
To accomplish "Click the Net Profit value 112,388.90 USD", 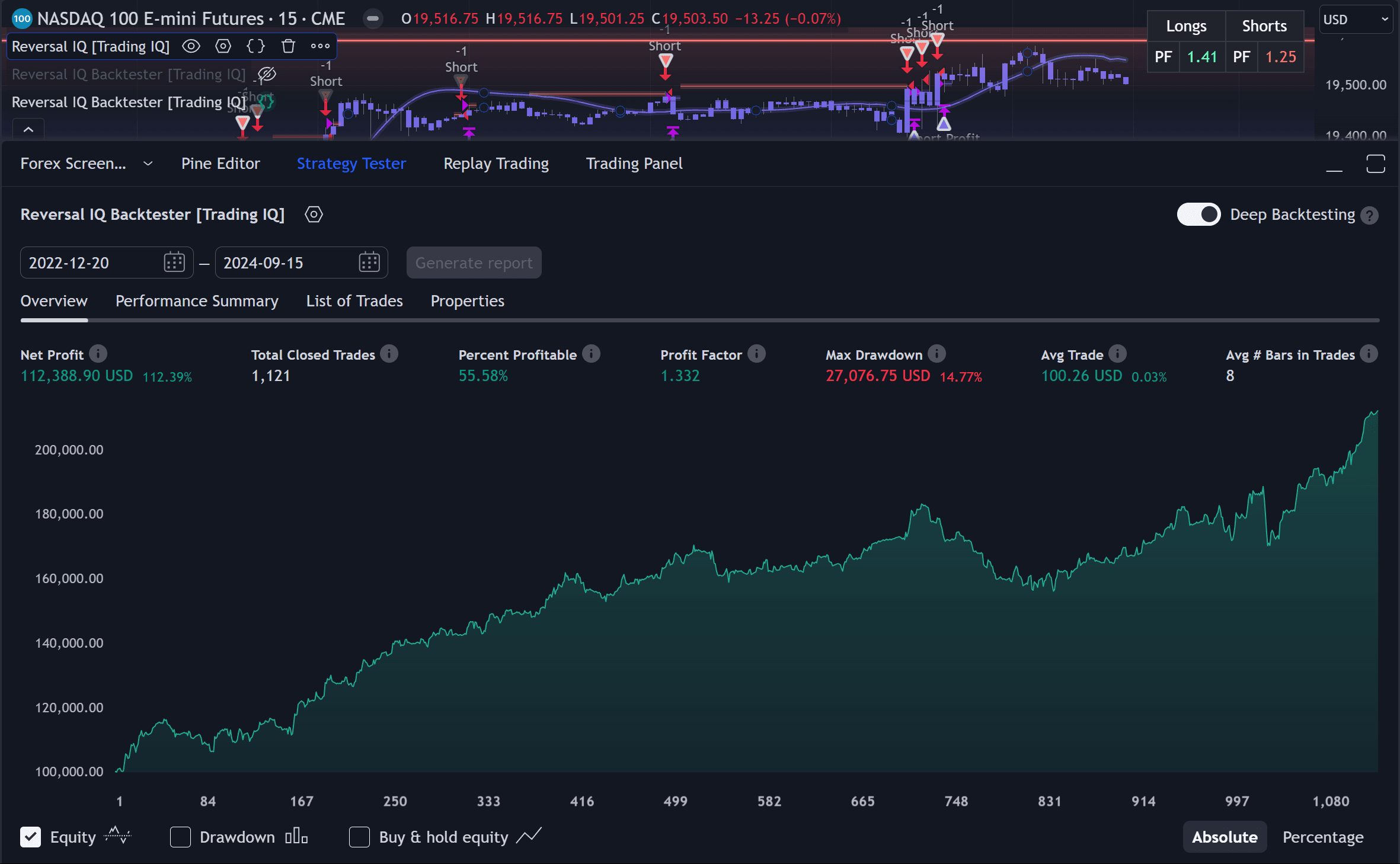I will tap(76, 376).
